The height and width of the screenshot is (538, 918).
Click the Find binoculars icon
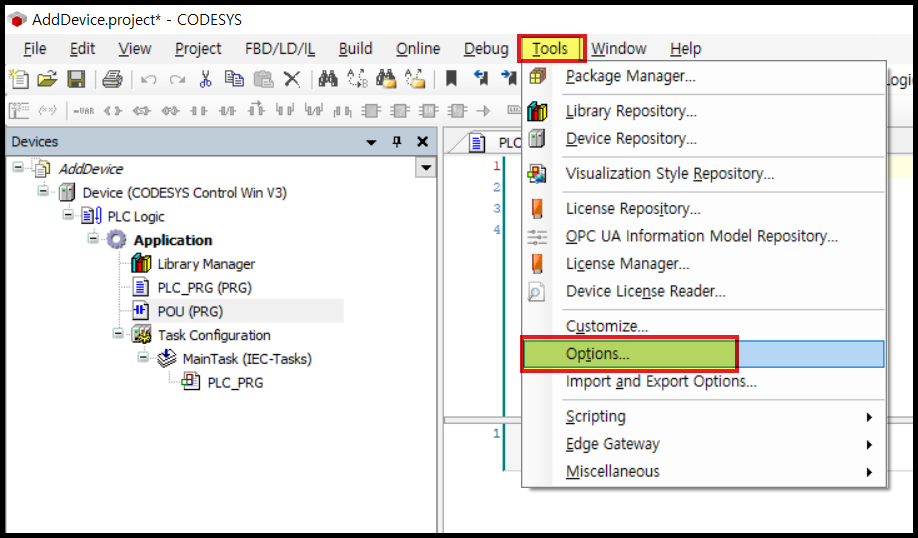[328, 78]
